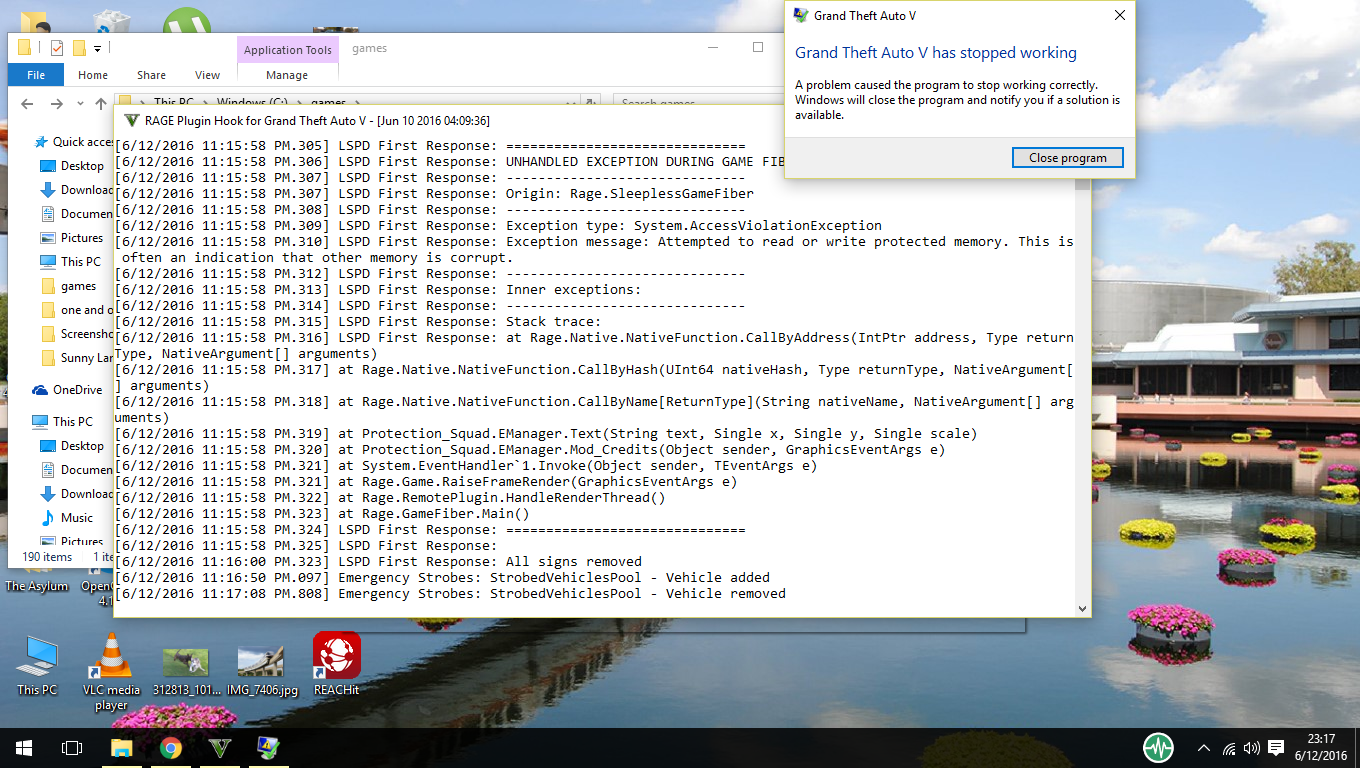The height and width of the screenshot is (768, 1360).
Task: Open Downloads under Quick access
Action: (76, 190)
